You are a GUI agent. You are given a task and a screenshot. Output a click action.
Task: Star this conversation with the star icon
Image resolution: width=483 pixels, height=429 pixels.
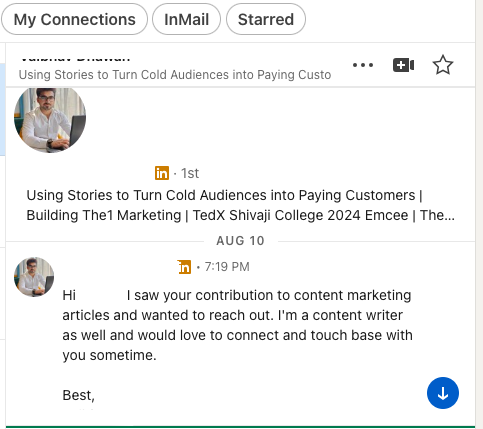pyautogui.click(x=443, y=65)
